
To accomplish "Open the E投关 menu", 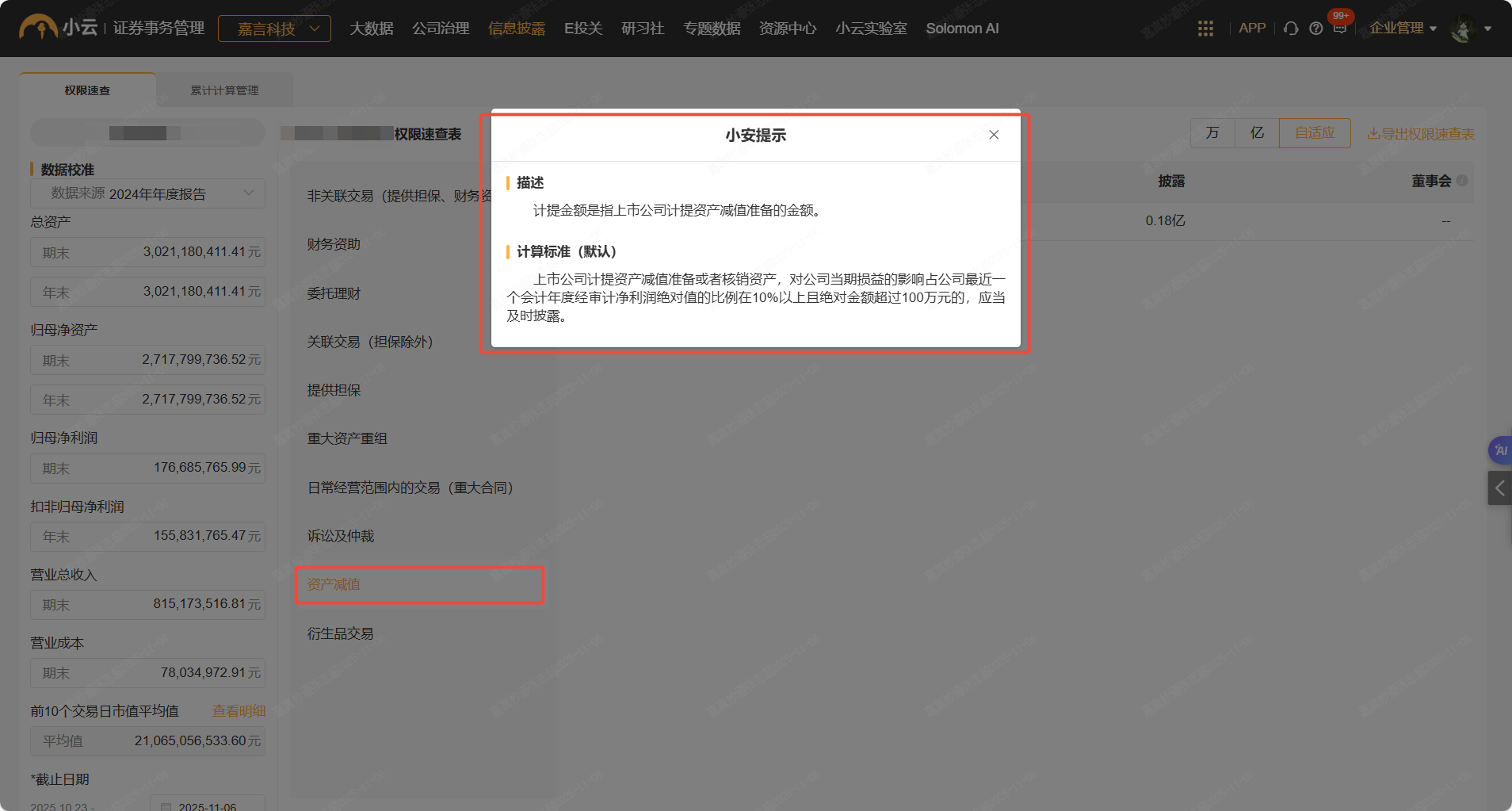I will coord(583,29).
